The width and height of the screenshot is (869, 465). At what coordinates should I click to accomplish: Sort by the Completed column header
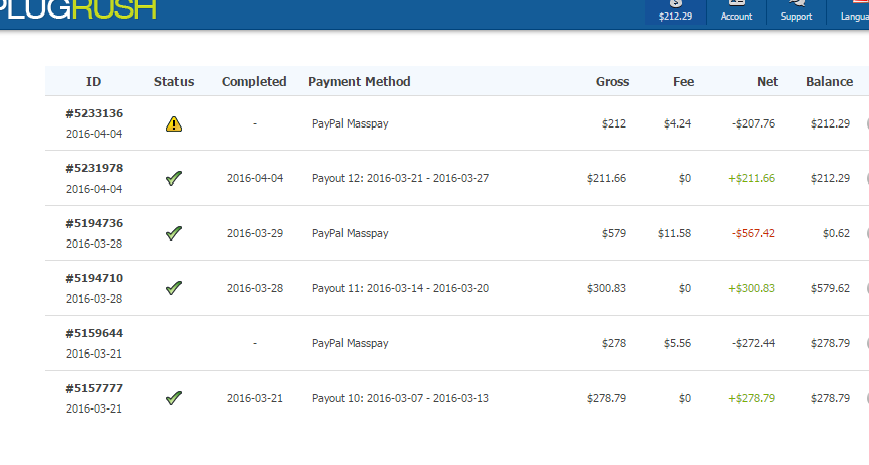[254, 82]
